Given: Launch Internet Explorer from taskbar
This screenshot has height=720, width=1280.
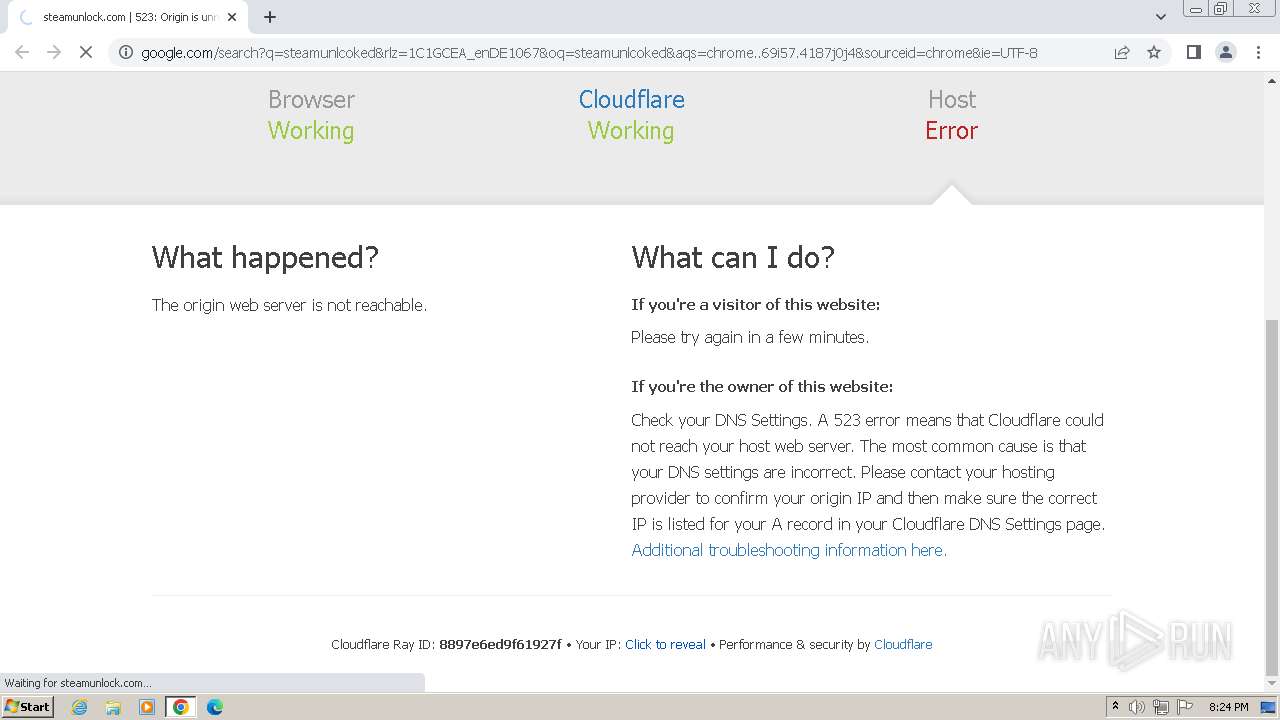Looking at the screenshot, I should tap(79, 707).
